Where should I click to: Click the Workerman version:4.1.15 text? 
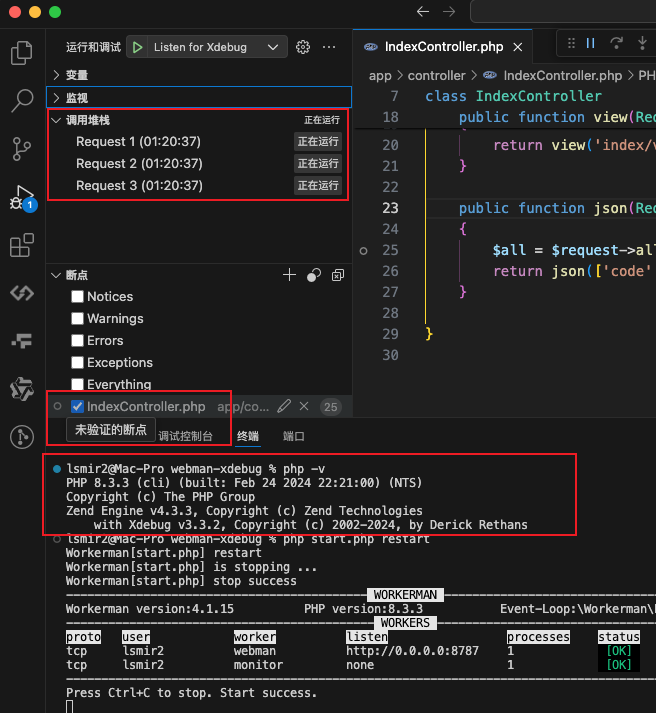[x=150, y=609]
